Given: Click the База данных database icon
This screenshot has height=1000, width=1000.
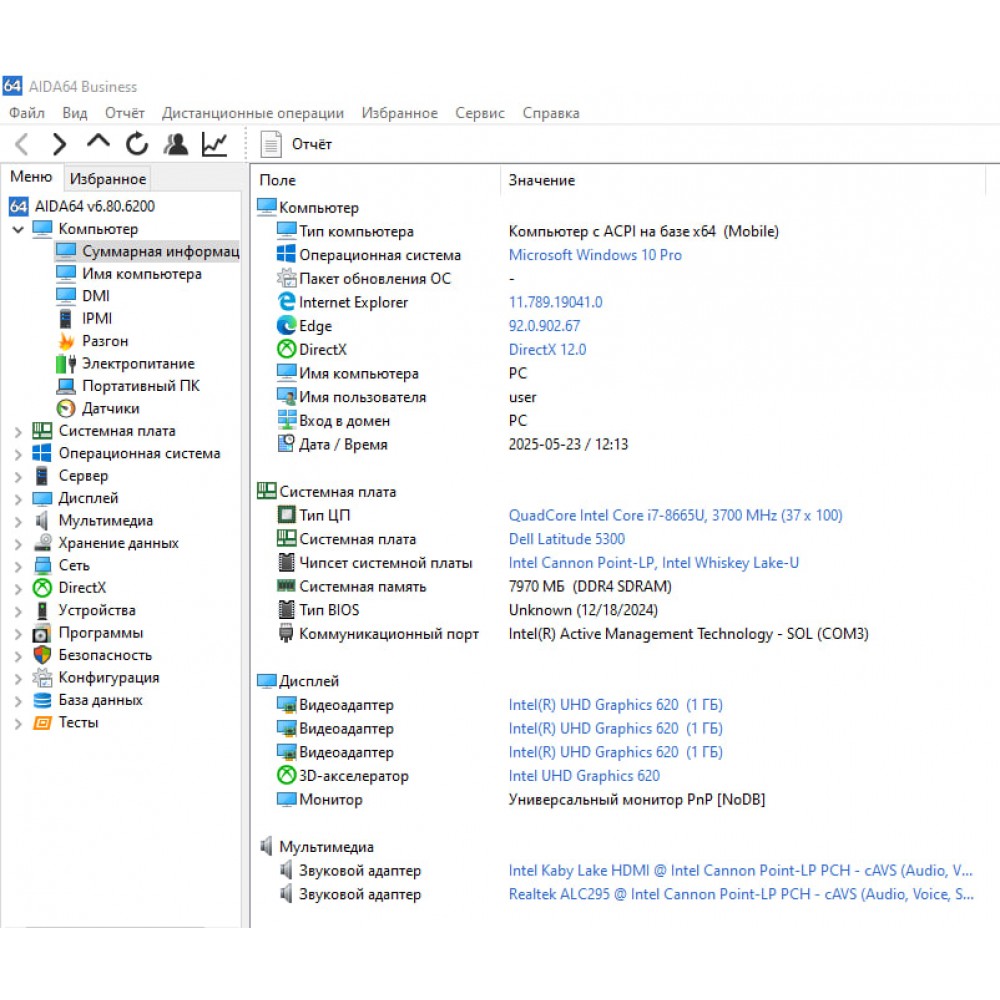Looking at the screenshot, I should click(x=42, y=700).
